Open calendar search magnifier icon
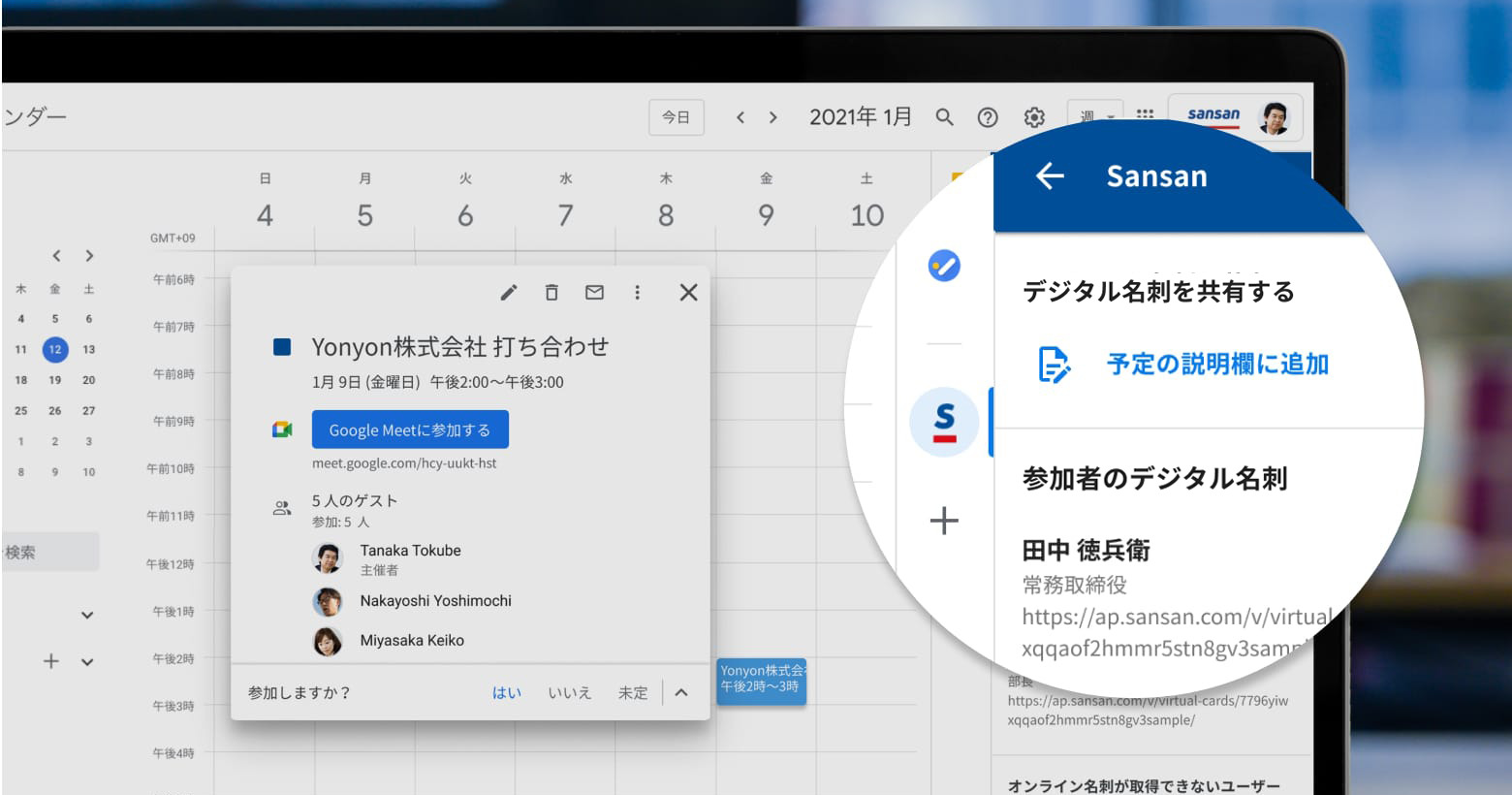 [944, 117]
